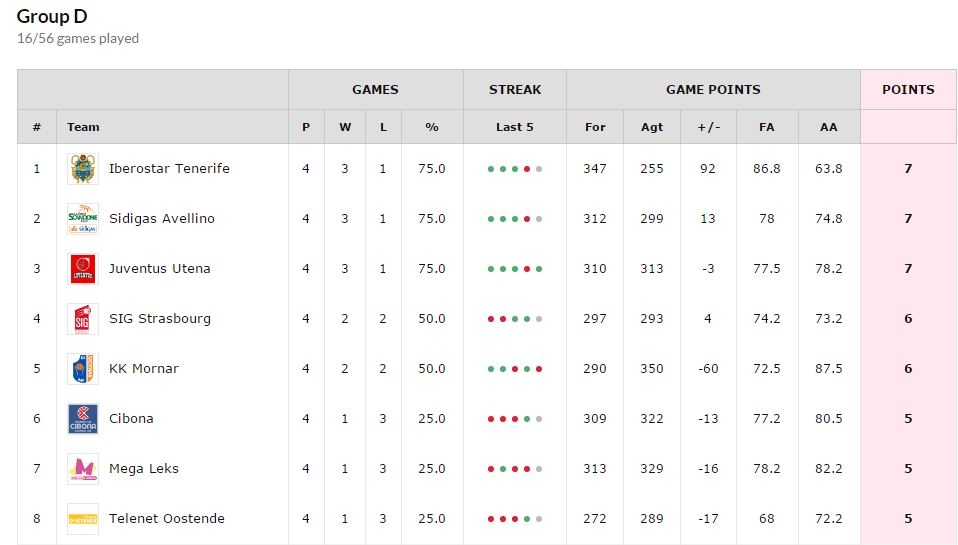
Task: Sort table by the % column header
Action: click(x=432, y=127)
